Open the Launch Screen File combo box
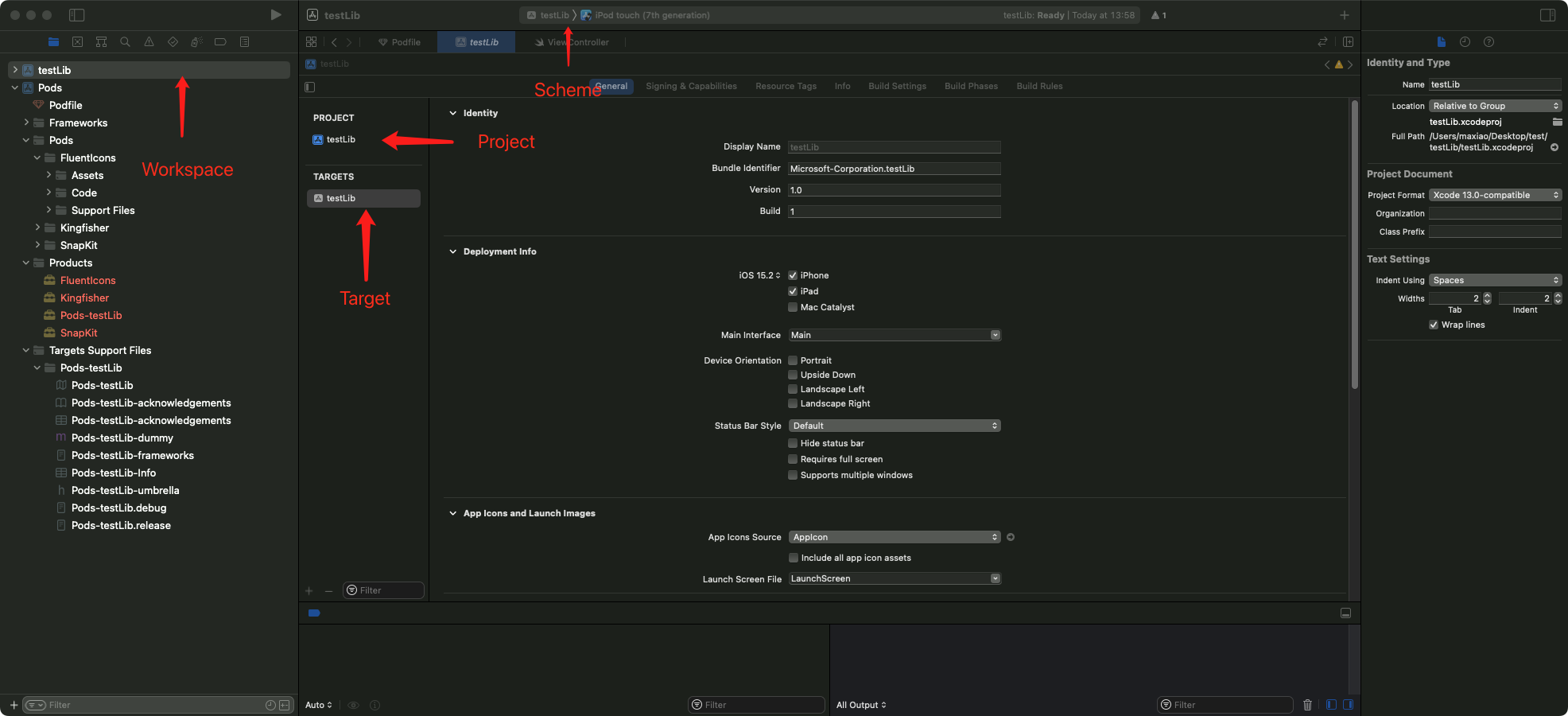 coord(895,578)
